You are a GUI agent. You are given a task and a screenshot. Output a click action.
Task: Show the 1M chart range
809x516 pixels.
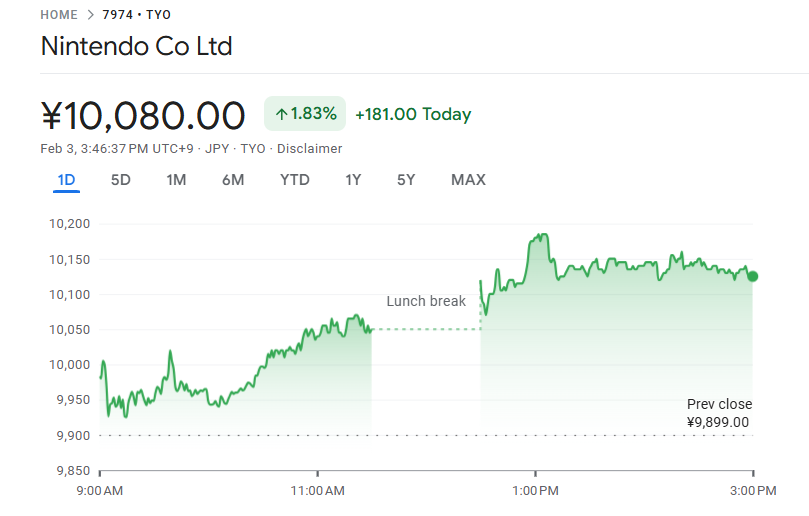click(x=176, y=180)
